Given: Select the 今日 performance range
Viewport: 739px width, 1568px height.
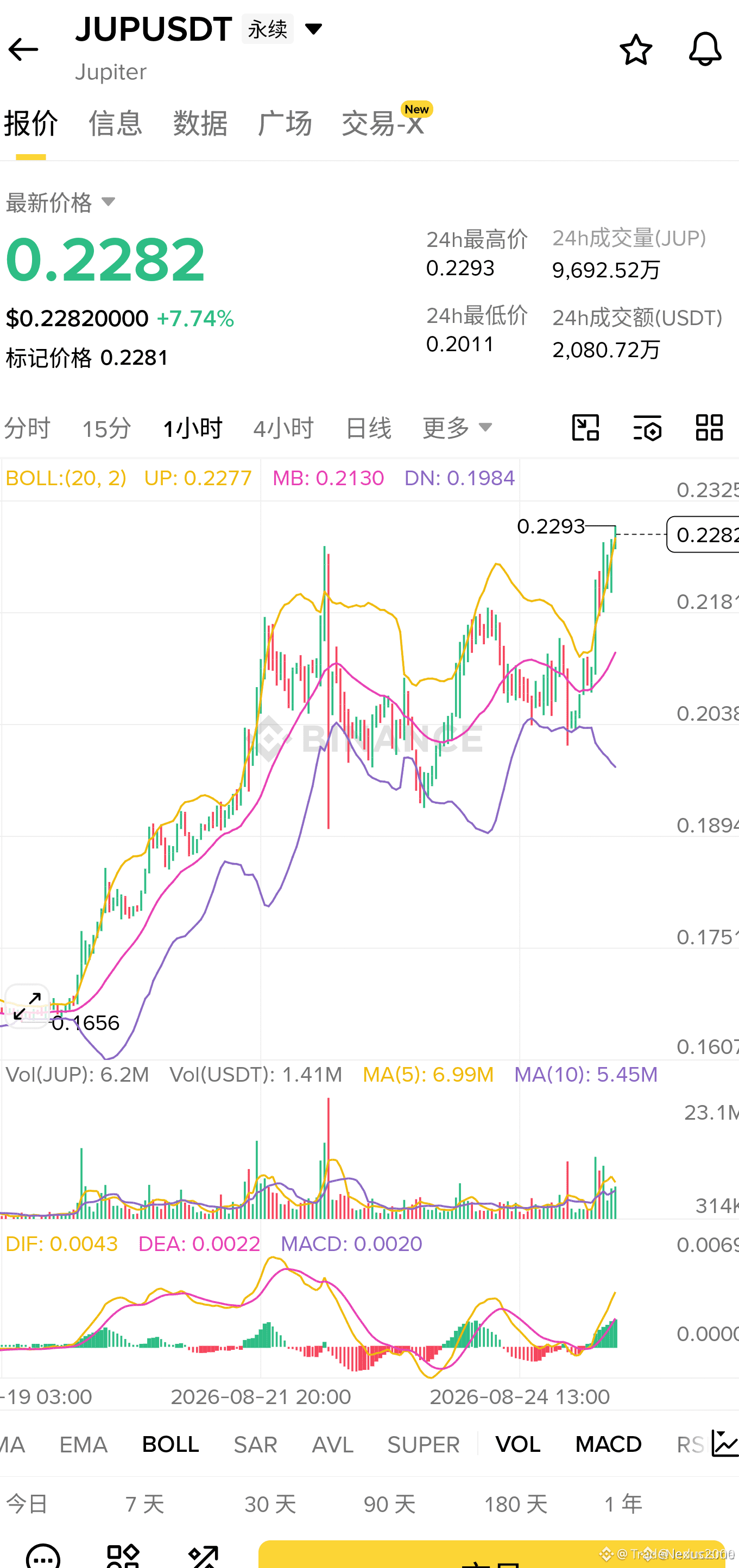Looking at the screenshot, I should click(27, 1504).
